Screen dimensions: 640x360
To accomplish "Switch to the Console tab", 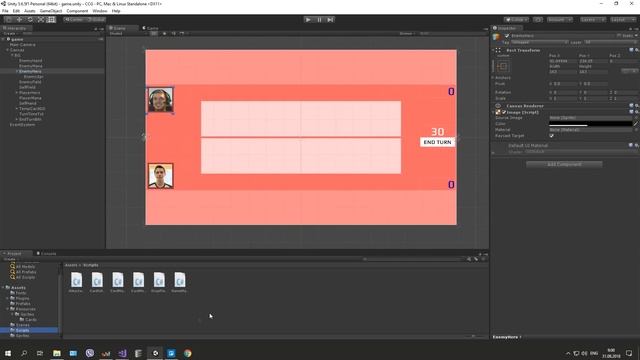I will coord(47,253).
